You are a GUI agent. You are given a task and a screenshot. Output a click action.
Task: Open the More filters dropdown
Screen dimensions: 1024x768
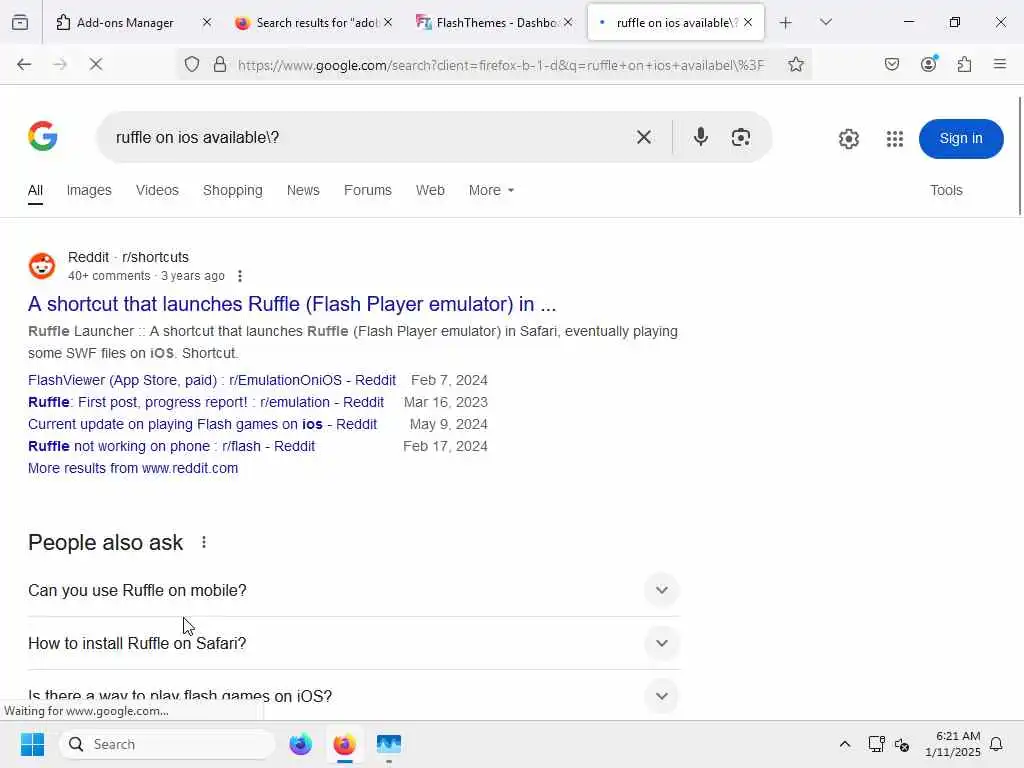pyautogui.click(x=491, y=190)
